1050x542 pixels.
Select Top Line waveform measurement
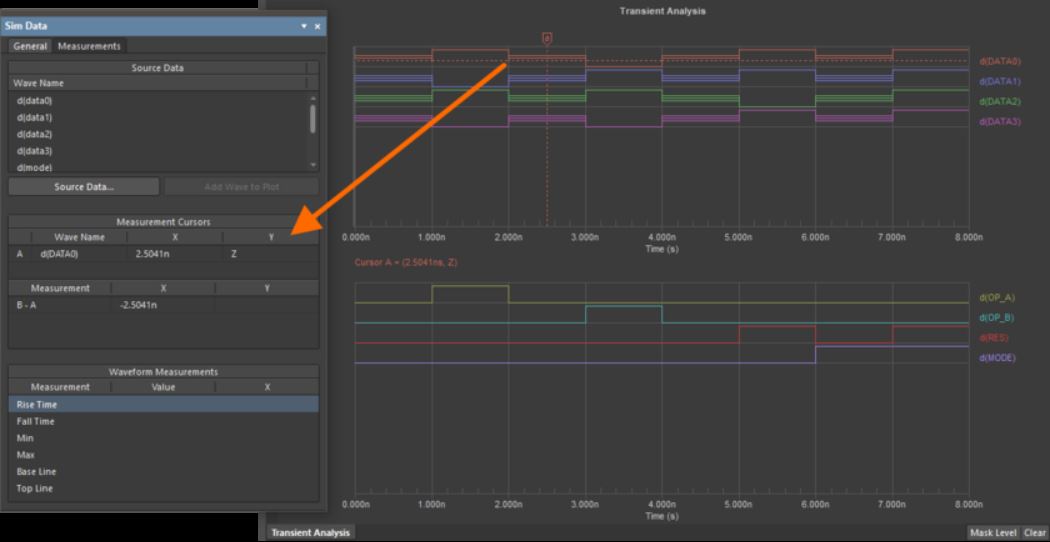click(x=163, y=488)
